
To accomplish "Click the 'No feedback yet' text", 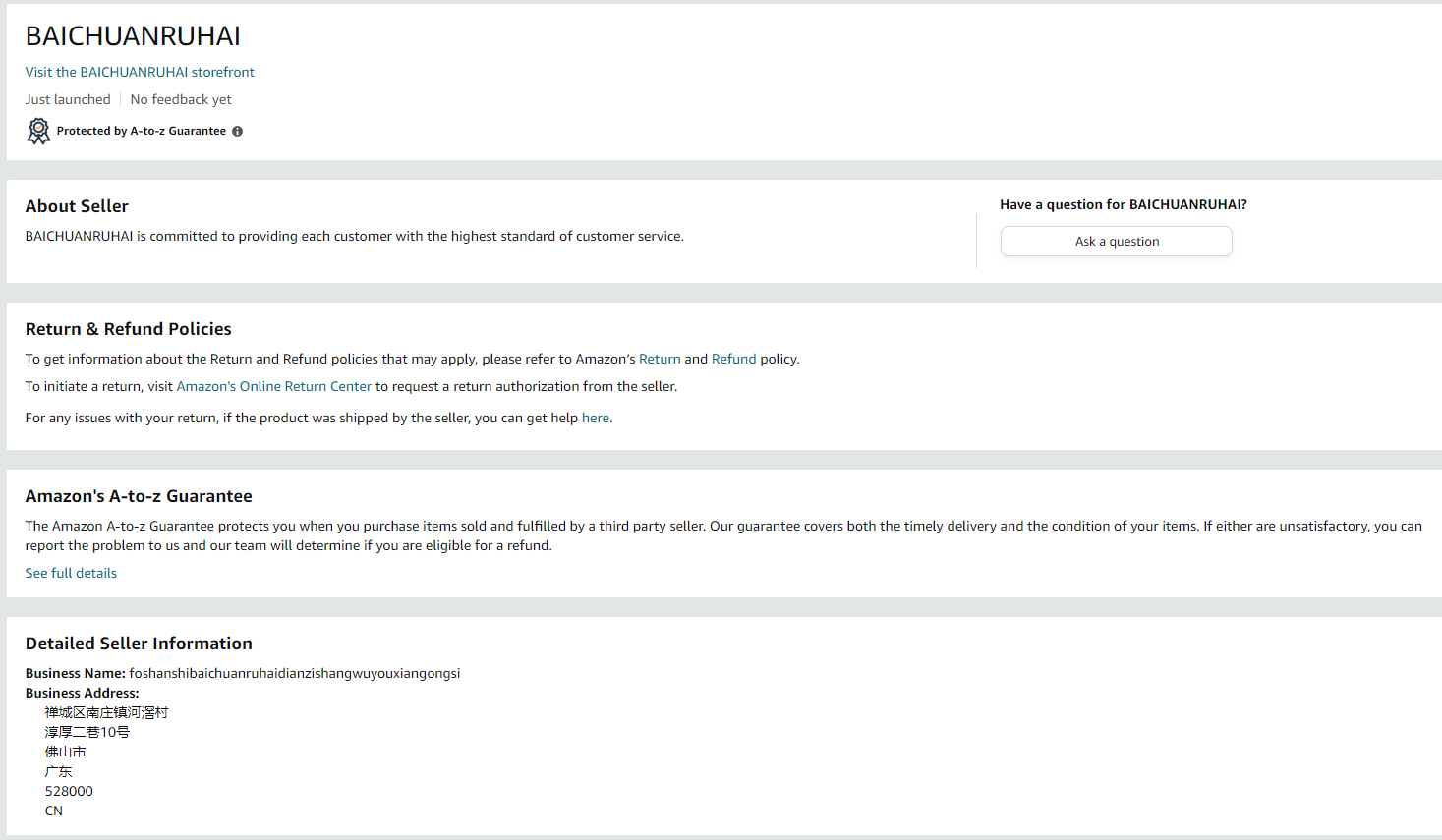I will tap(181, 99).
